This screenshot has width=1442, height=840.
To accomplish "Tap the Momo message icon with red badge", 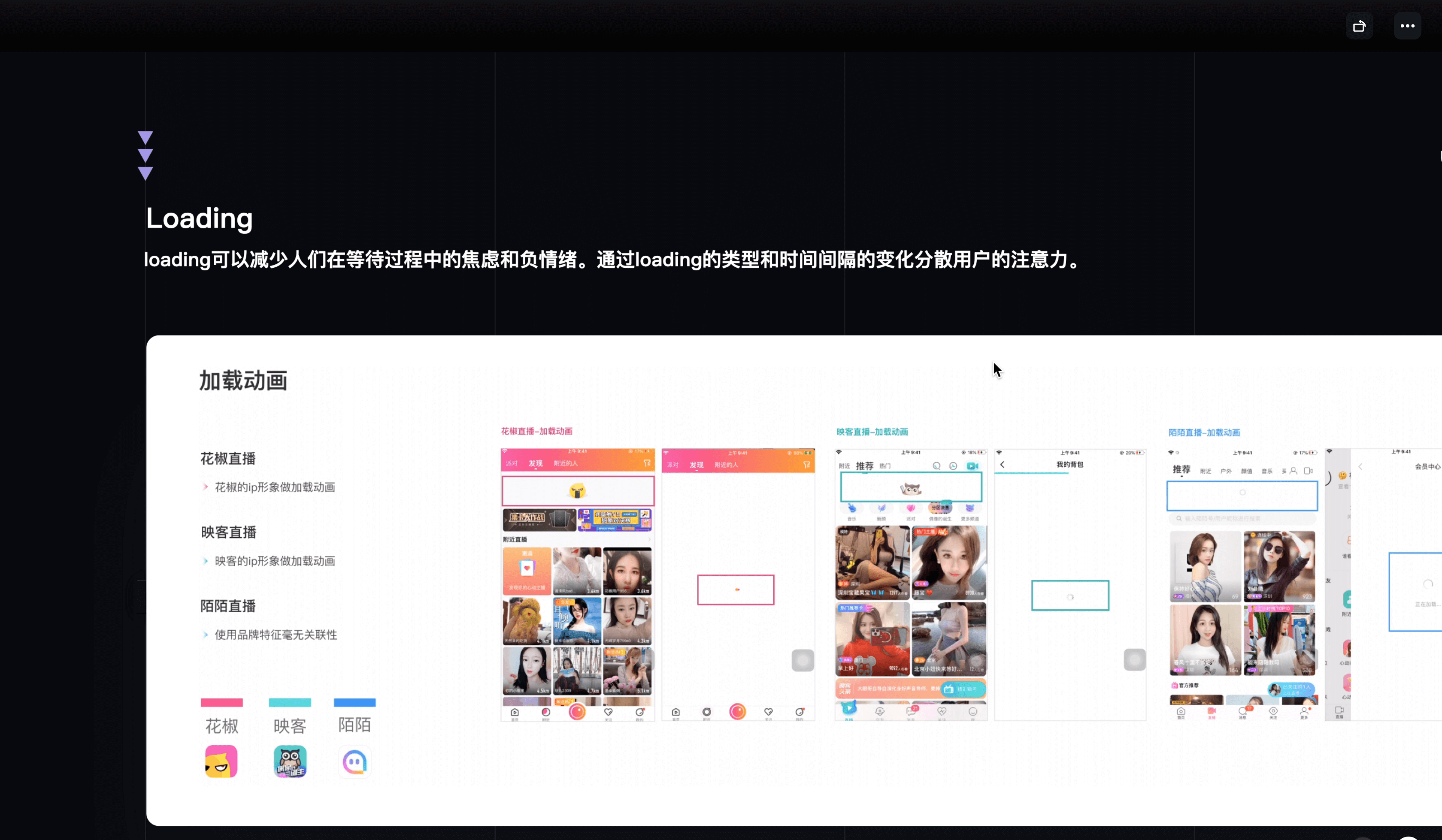I will pos(1243,711).
